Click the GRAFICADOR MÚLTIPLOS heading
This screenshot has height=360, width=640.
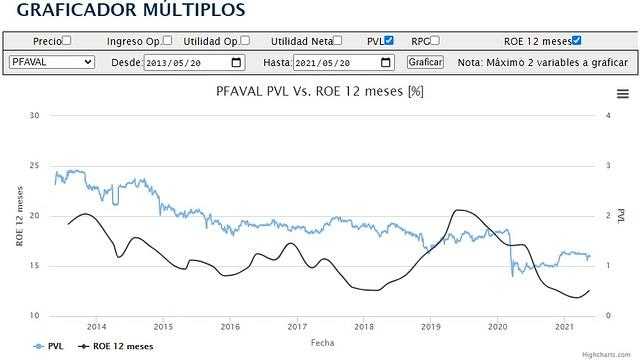[x=131, y=10]
